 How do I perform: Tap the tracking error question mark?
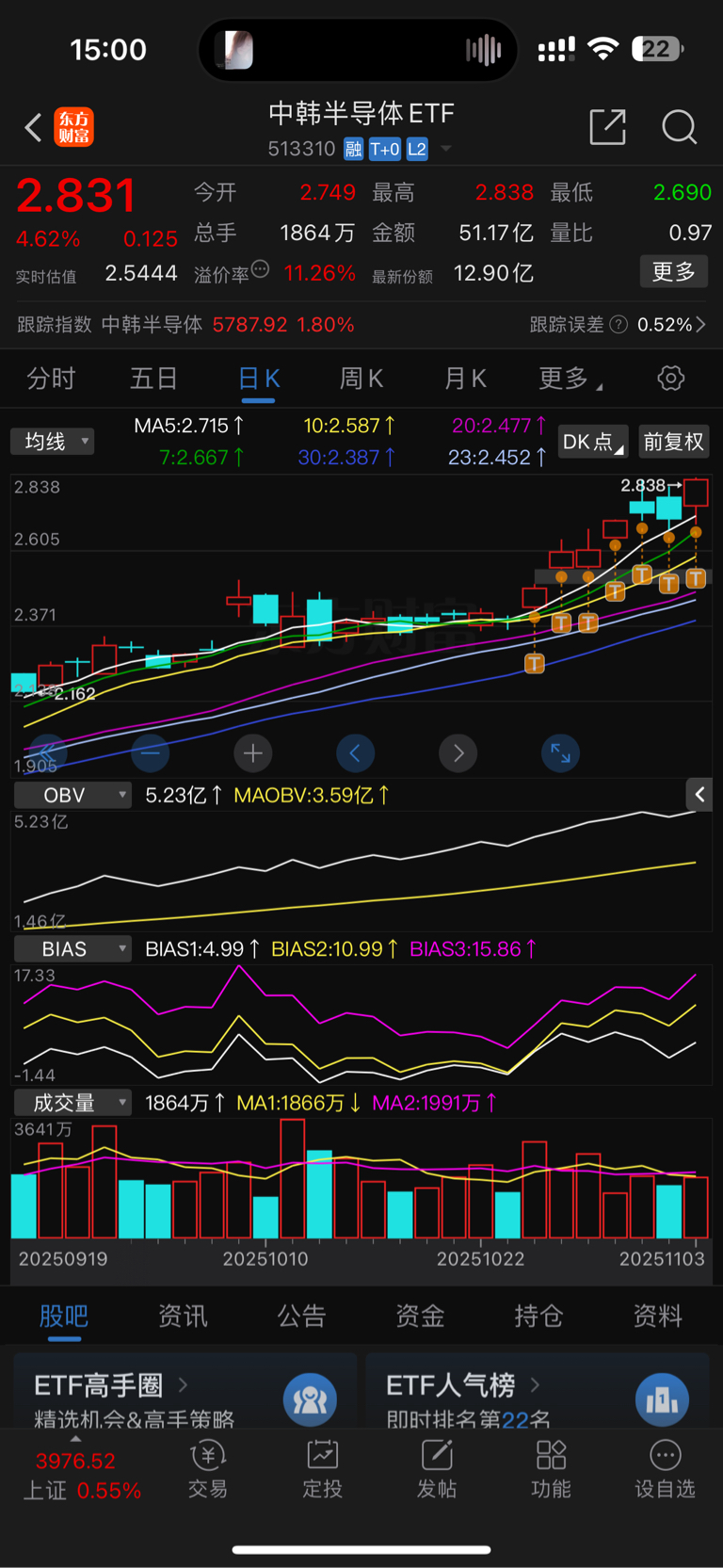619,325
